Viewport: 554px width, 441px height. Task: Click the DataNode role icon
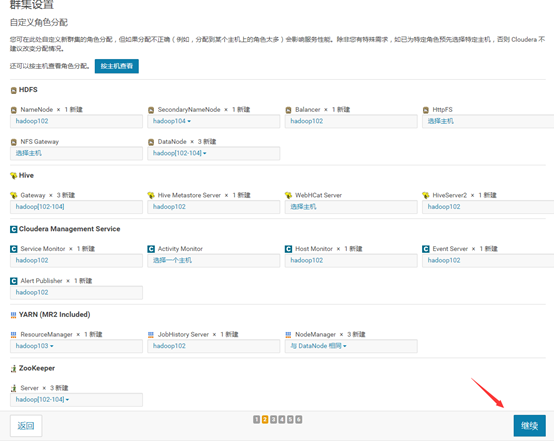tap(151, 142)
